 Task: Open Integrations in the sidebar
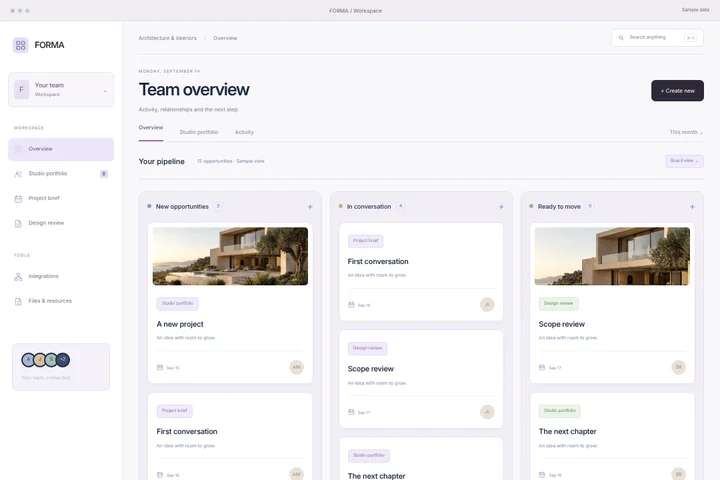[61, 277]
